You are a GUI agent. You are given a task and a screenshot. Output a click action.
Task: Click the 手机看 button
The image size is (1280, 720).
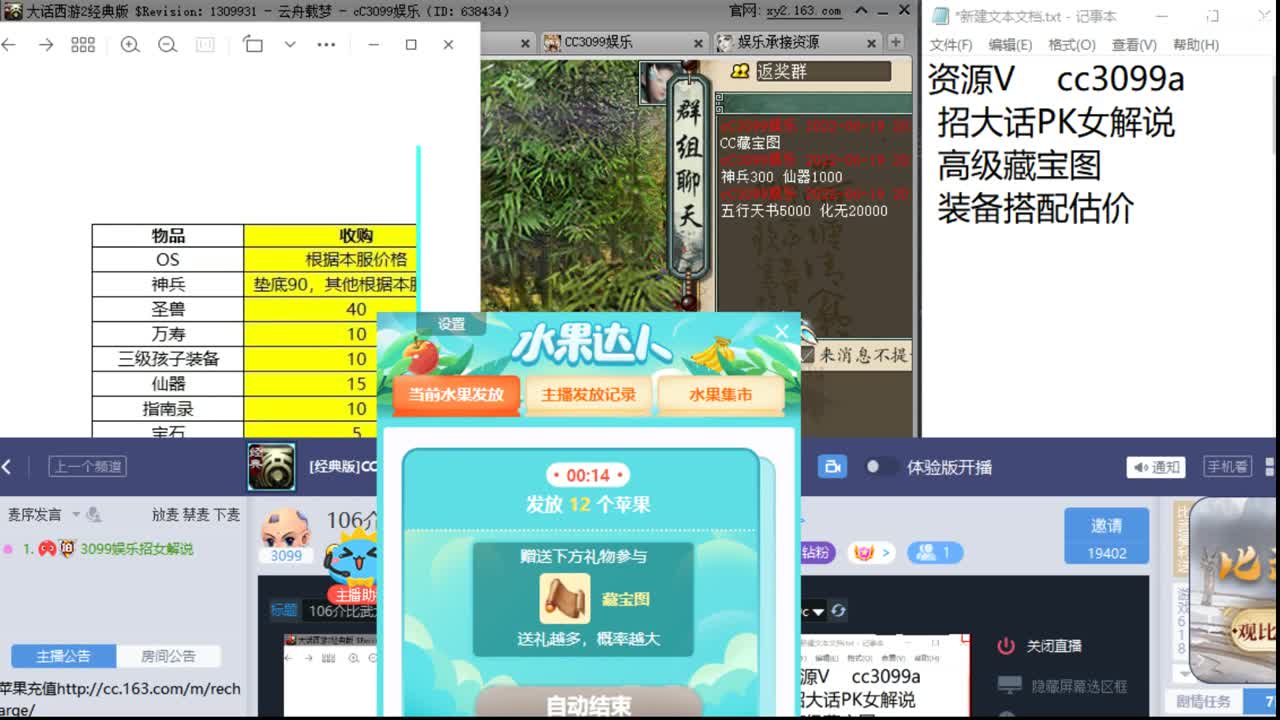(1226, 467)
